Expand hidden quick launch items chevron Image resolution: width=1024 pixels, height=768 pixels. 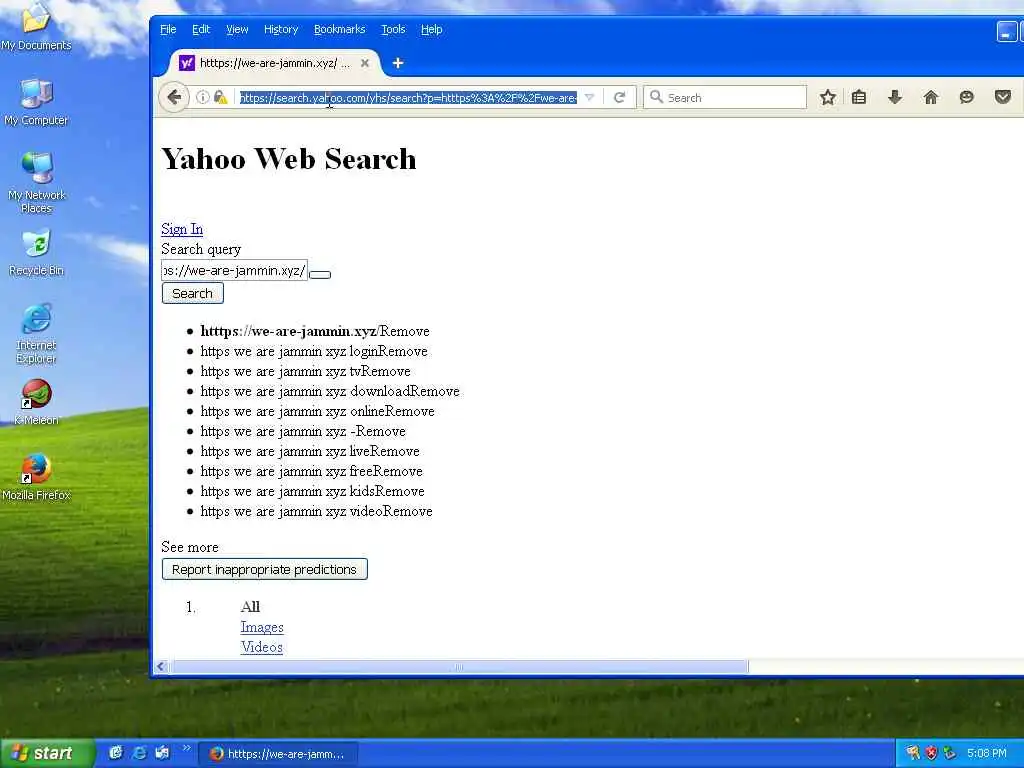[x=186, y=747]
